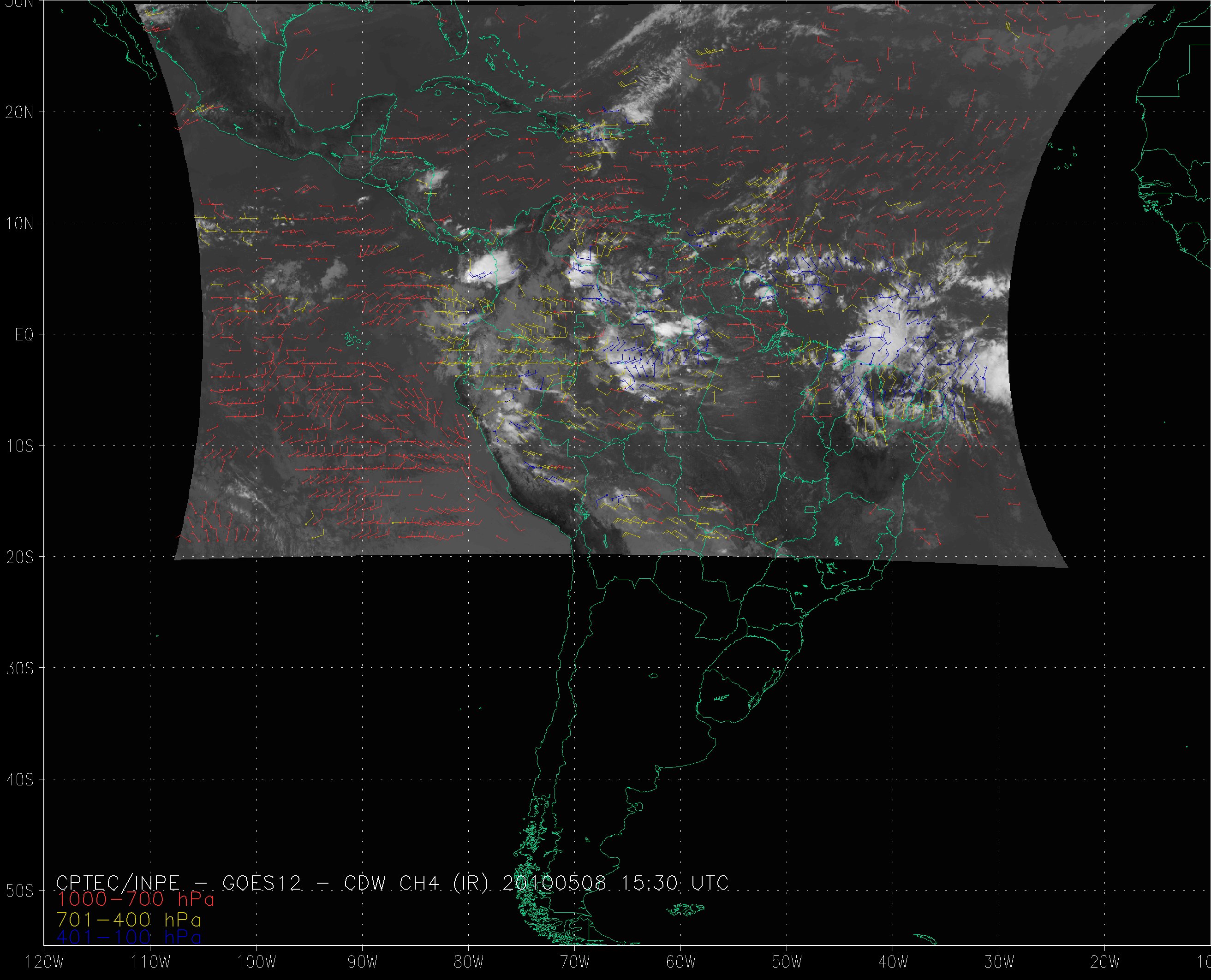This screenshot has width=1211, height=980.
Task: Click the 60W longitude axis label
Action: 681,962
